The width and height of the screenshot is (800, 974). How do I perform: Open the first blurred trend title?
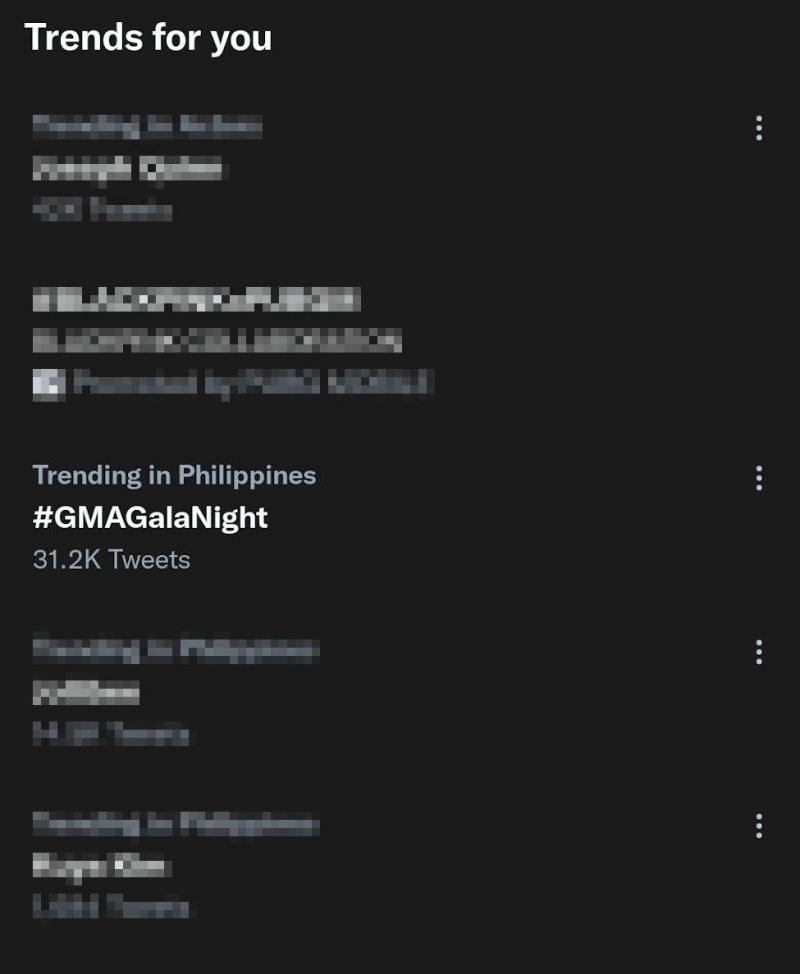(x=127, y=169)
